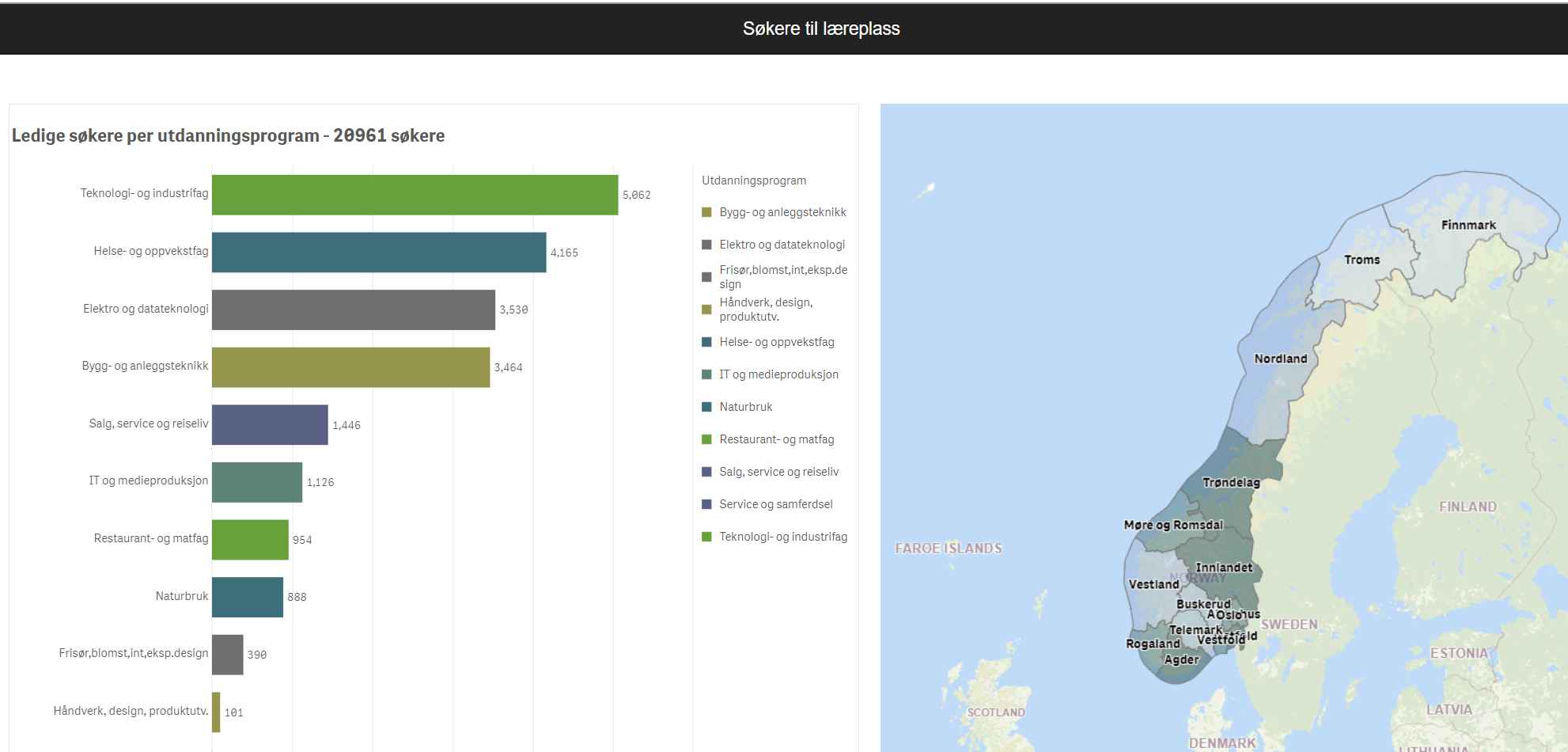Select Buskerud region on the map
Screen dimensions: 1568x752
click(1203, 604)
